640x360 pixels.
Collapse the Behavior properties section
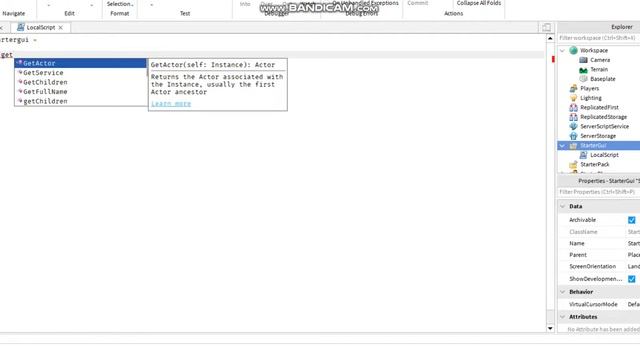tap(562, 292)
